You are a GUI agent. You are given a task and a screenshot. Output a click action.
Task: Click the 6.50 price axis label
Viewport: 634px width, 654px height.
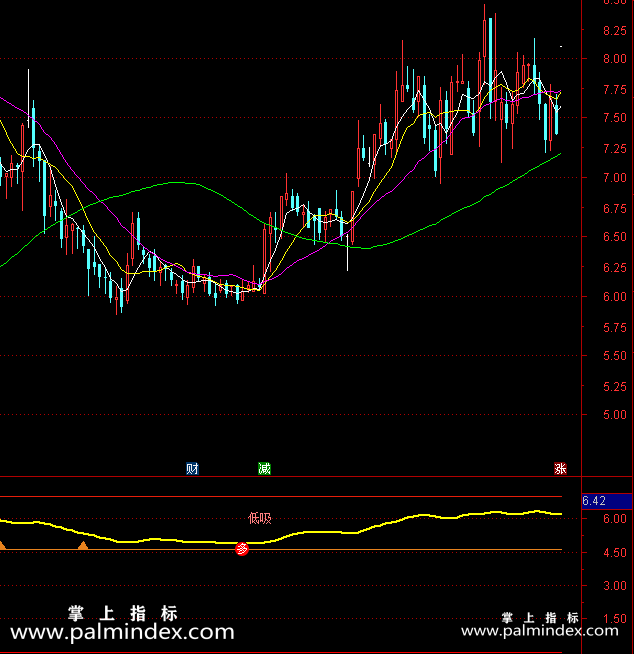(x=614, y=237)
